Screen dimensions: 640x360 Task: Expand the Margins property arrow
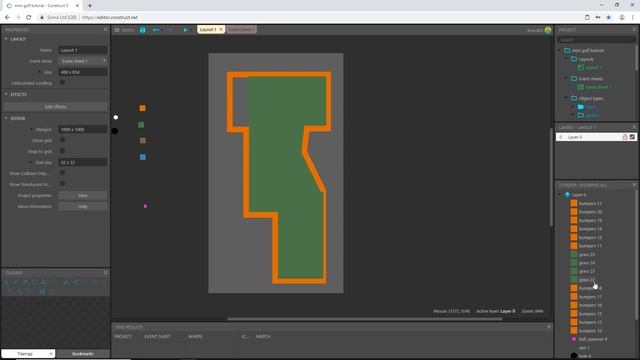pos(31,129)
